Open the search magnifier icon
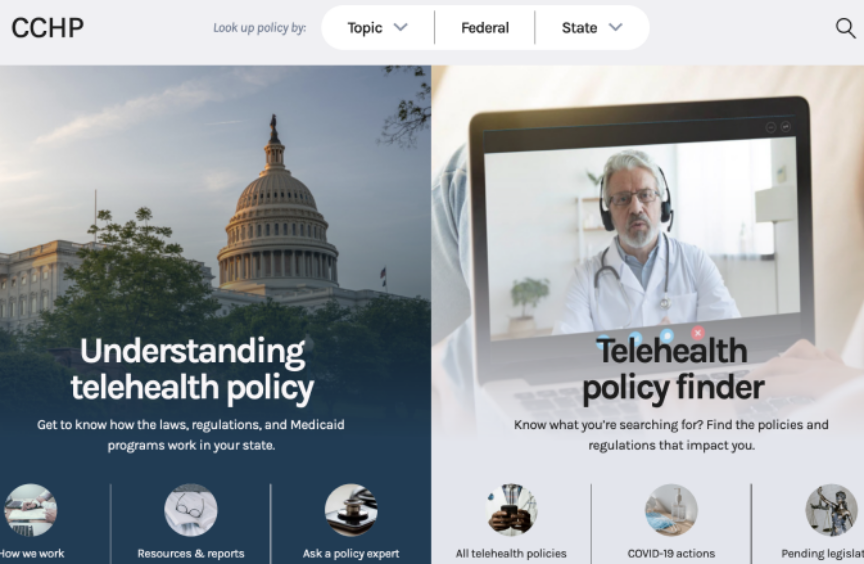The image size is (864, 564). (x=845, y=28)
